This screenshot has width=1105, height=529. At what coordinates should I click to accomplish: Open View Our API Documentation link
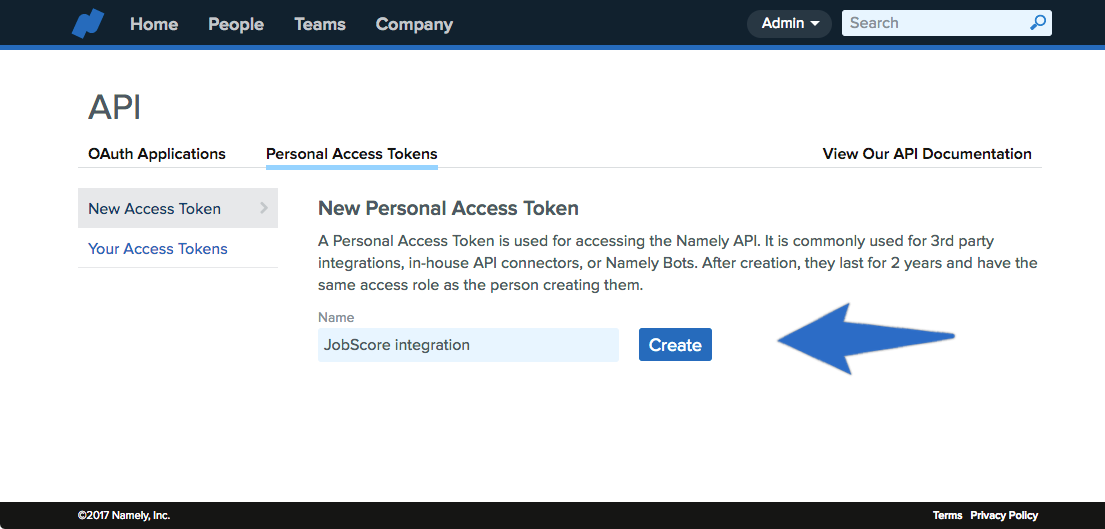(x=927, y=154)
